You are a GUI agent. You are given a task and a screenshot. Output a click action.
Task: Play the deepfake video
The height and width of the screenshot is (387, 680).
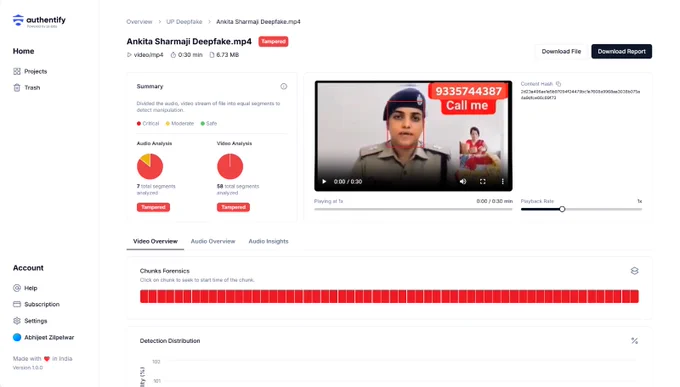tap(324, 181)
